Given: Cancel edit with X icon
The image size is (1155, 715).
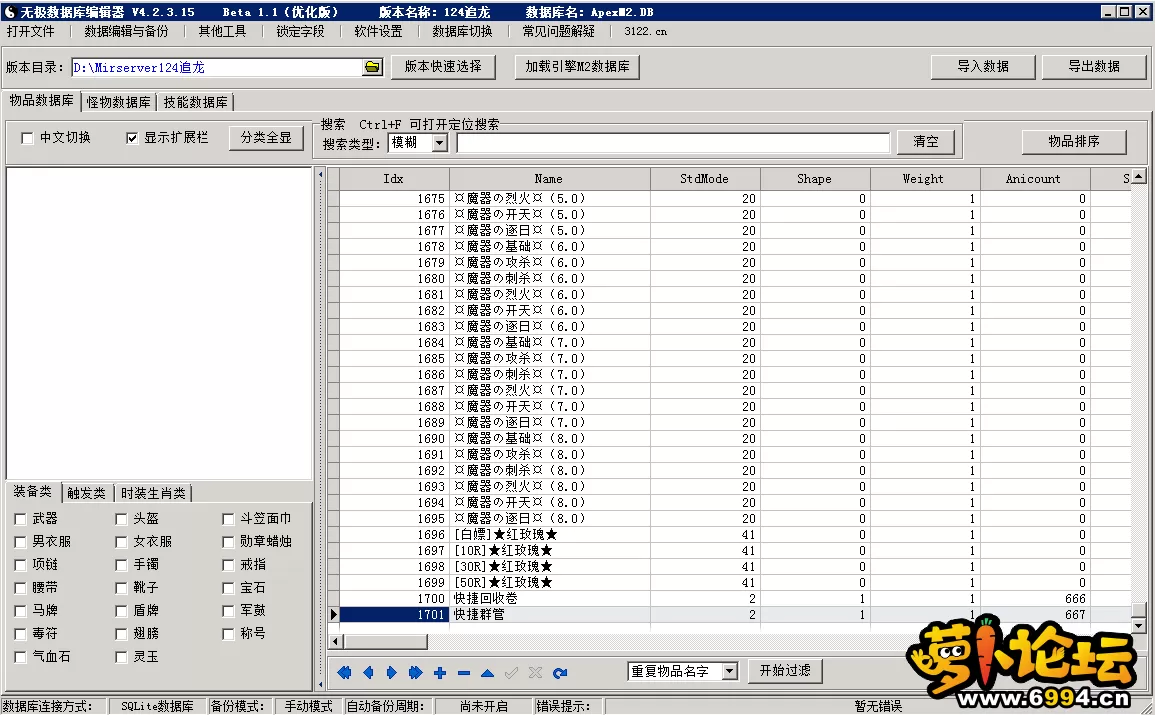Looking at the screenshot, I should (536, 672).
